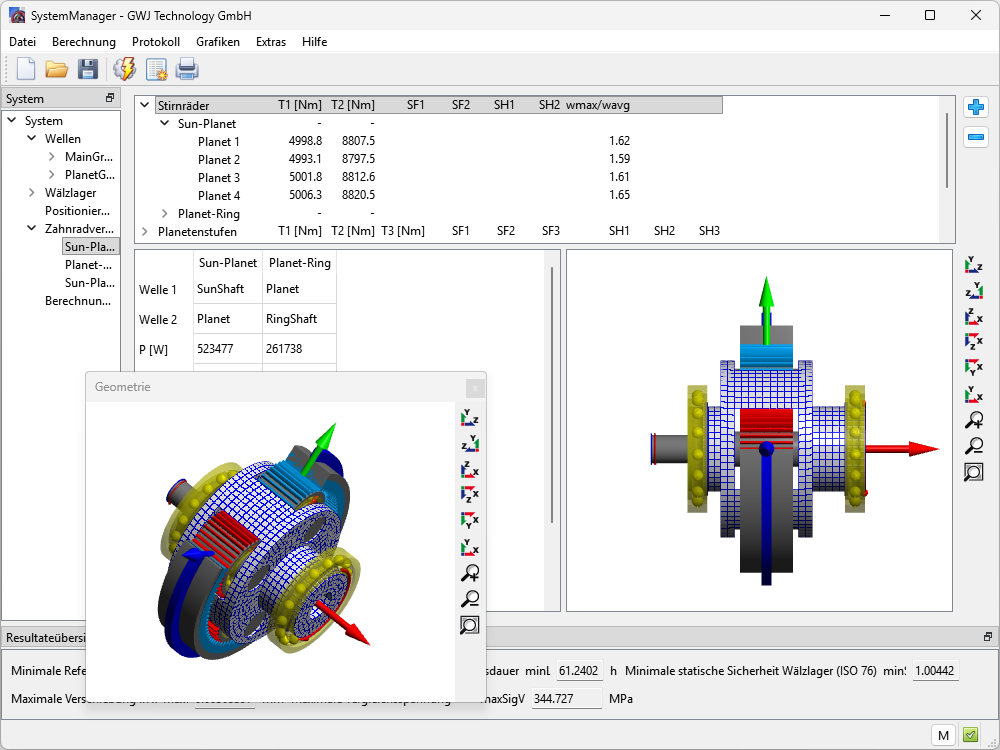
Task: Click the New file toolbar icon
Action: 26,69
